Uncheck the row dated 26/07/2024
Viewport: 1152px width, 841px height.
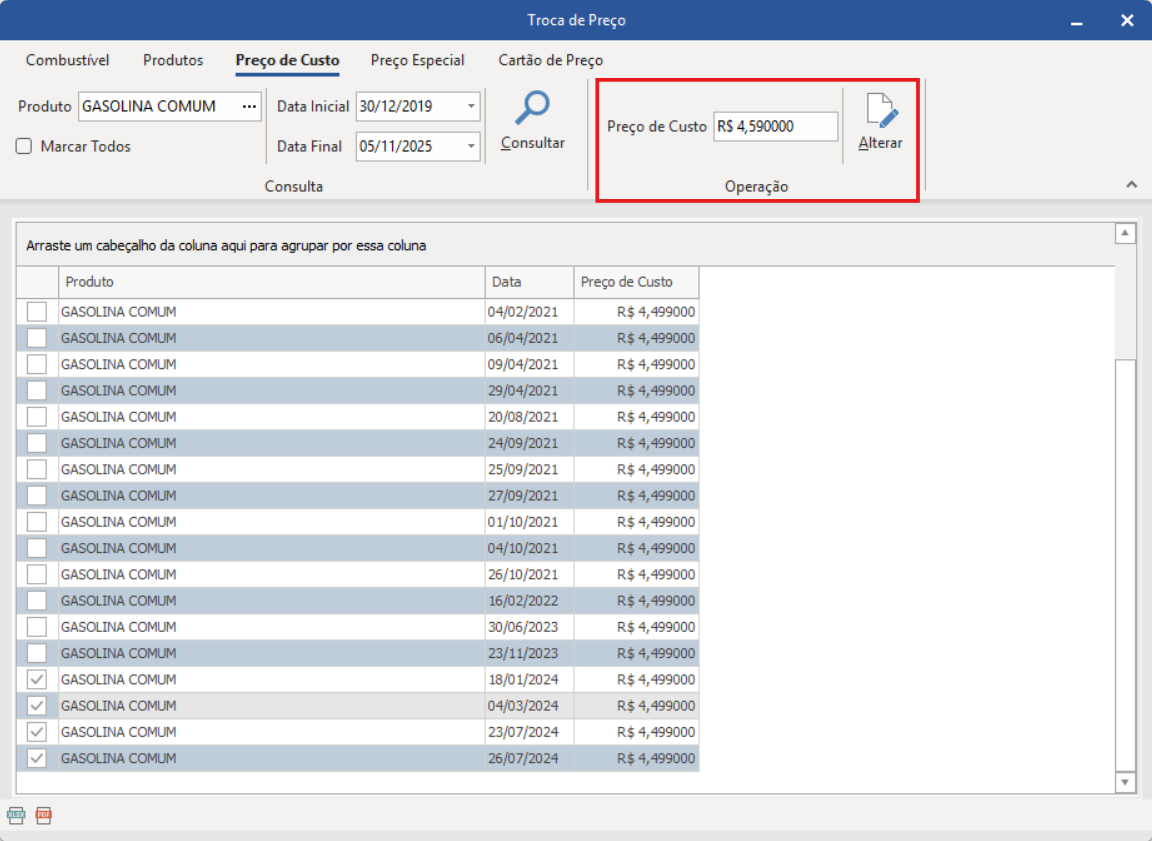click(x=37, y=758)
